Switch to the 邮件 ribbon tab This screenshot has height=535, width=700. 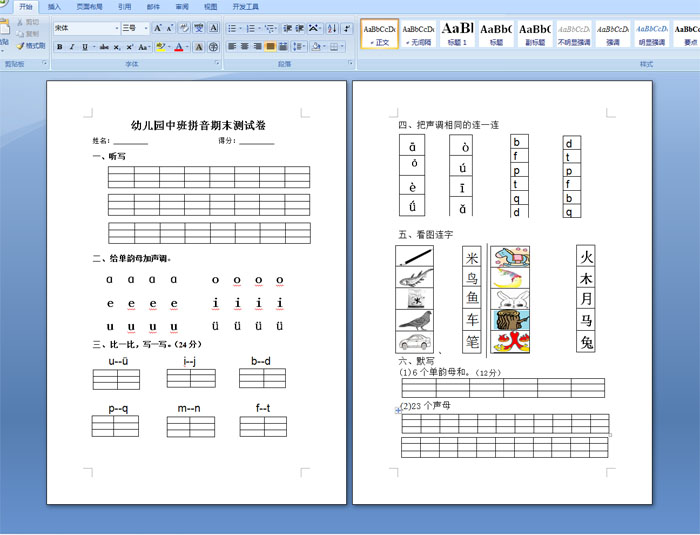(x=153, y=7)
